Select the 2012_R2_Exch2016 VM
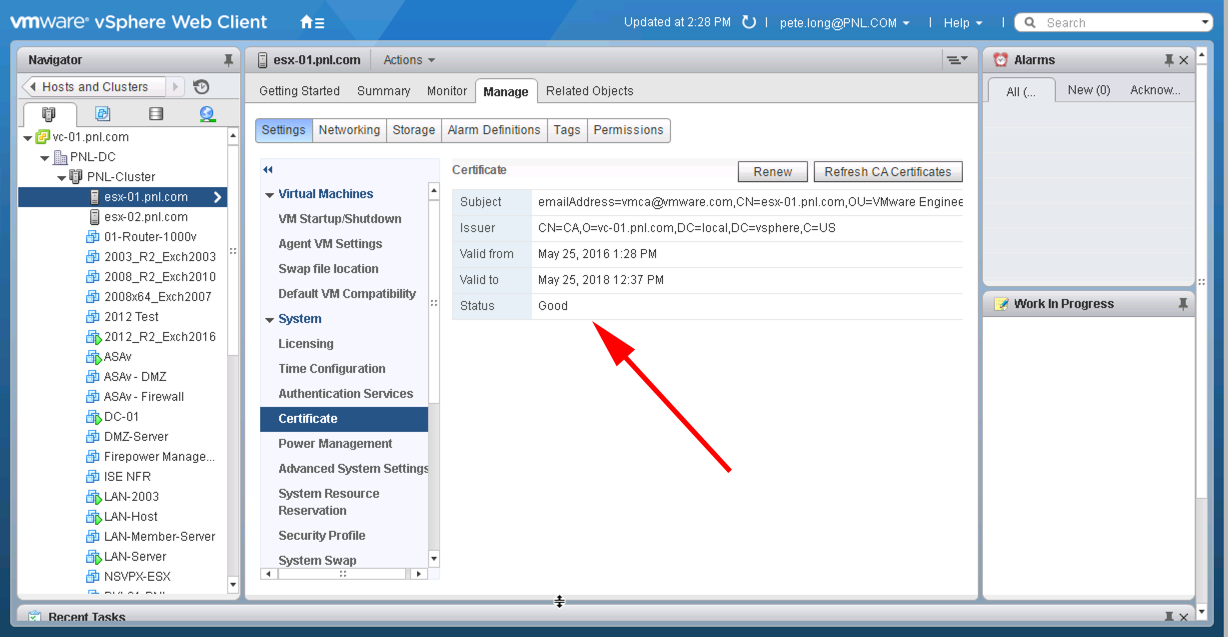This screenshot has width=1228, height=637. click(x=160, y=337)
